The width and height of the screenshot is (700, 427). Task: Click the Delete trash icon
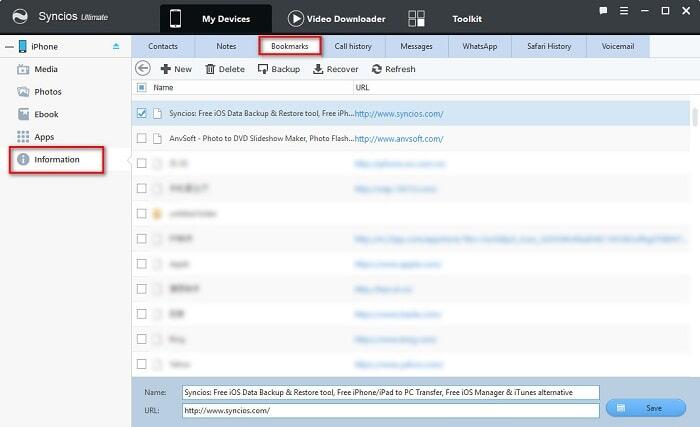click(x=210, y=69)
